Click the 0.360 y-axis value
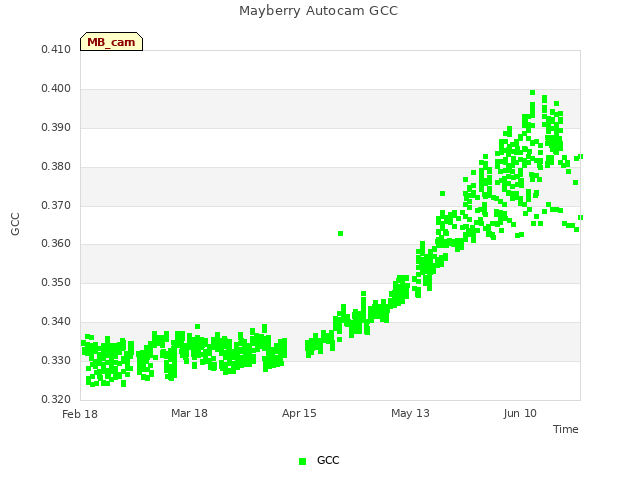Viewport: 640px width, 480px height. tap(56, 244)
